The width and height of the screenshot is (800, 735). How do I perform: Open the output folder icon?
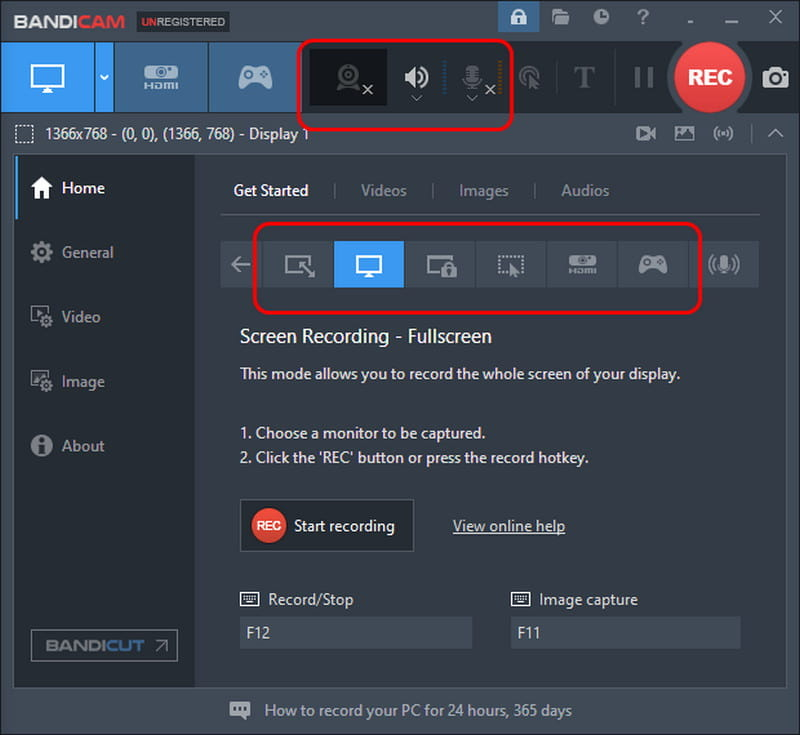point(560,17)
